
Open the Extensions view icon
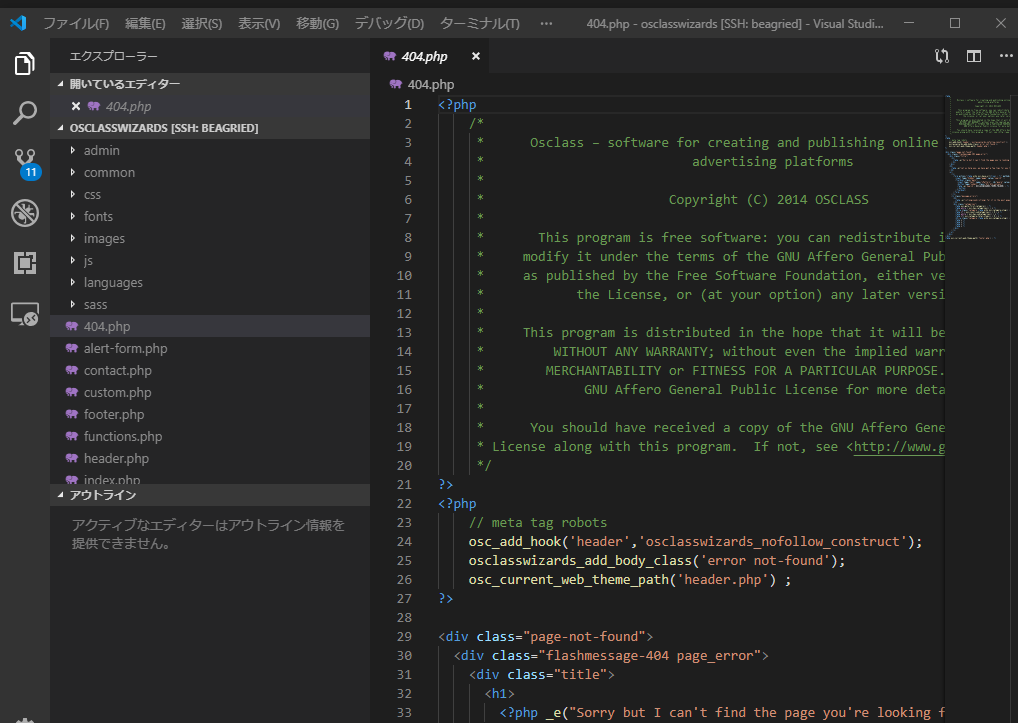click(x=25, y=262)
